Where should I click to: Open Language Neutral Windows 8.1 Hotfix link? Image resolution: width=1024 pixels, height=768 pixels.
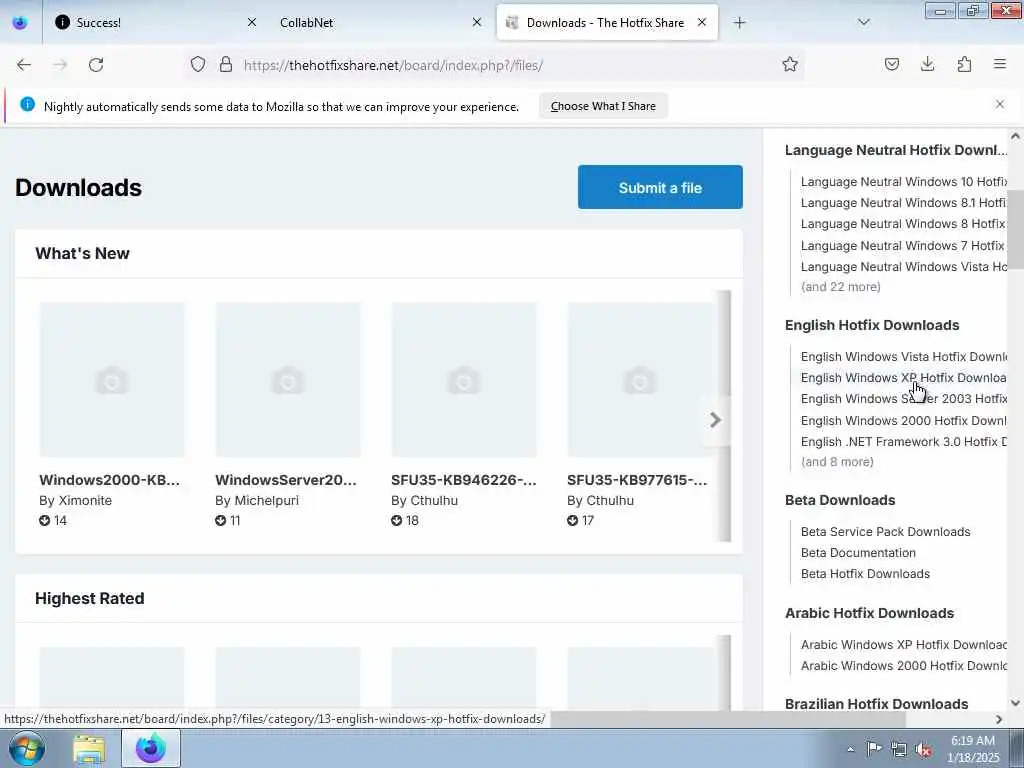point(903,203)
